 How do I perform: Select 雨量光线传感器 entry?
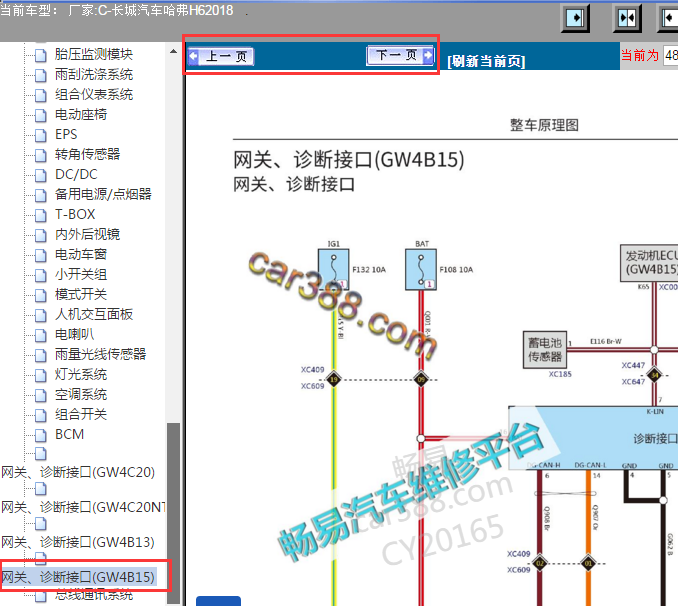point(100,354)
